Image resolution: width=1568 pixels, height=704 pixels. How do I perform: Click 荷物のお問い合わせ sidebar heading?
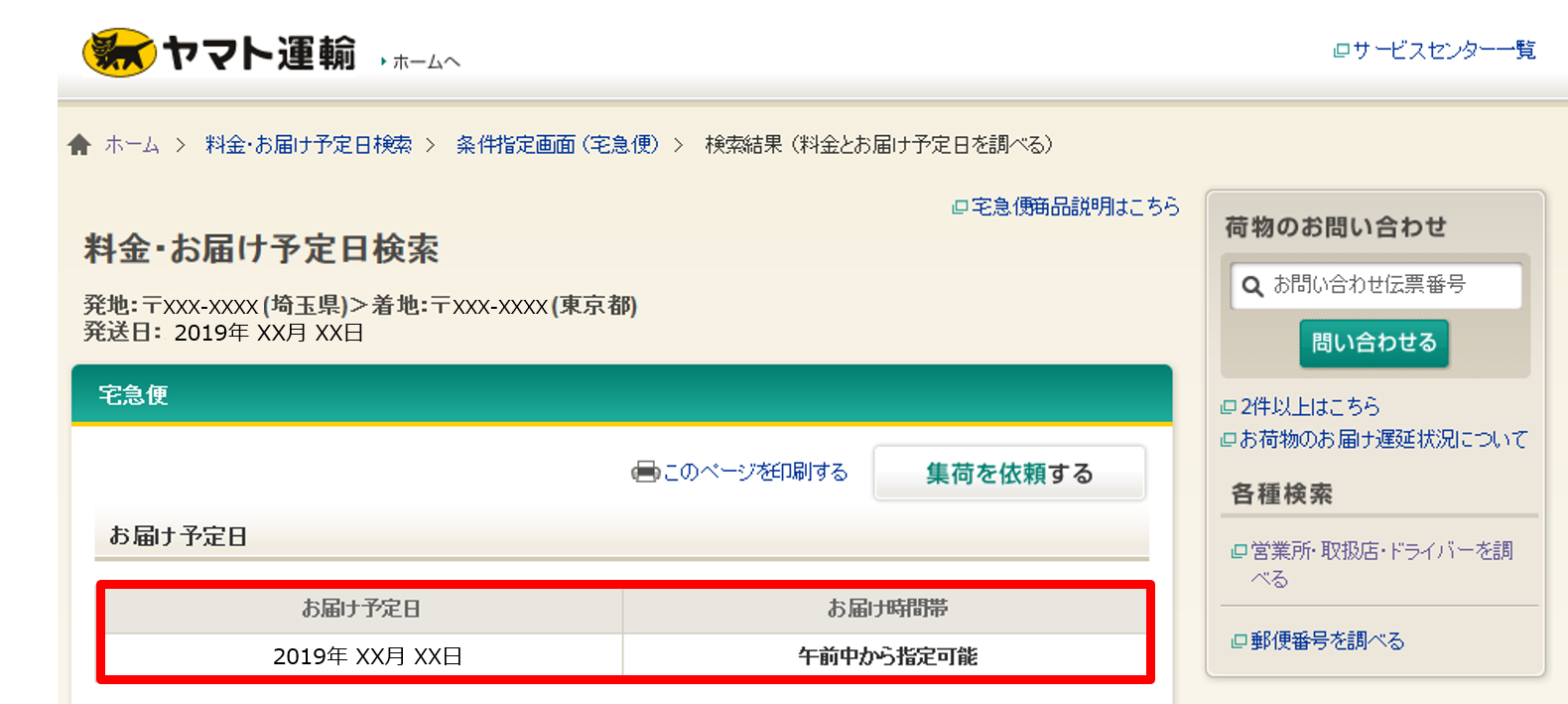pyautogui.click(x=1335, y=227)
